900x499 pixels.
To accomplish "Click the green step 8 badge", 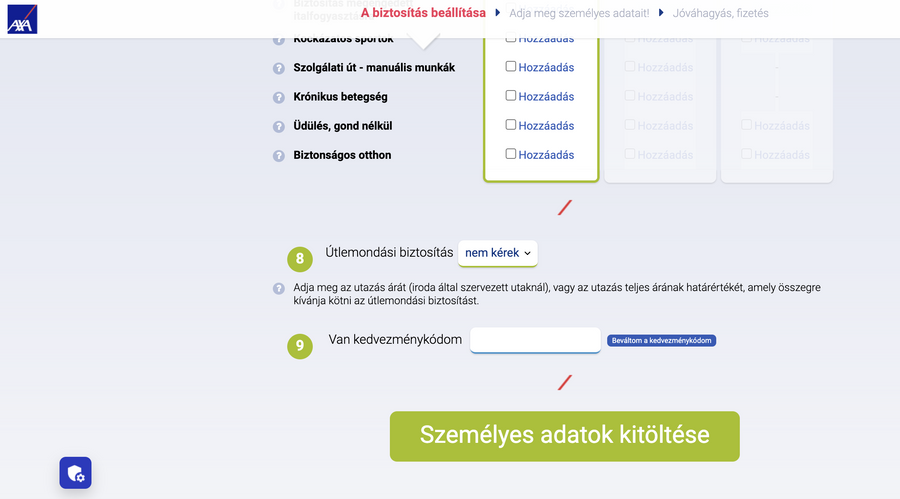I will point(299,260).
